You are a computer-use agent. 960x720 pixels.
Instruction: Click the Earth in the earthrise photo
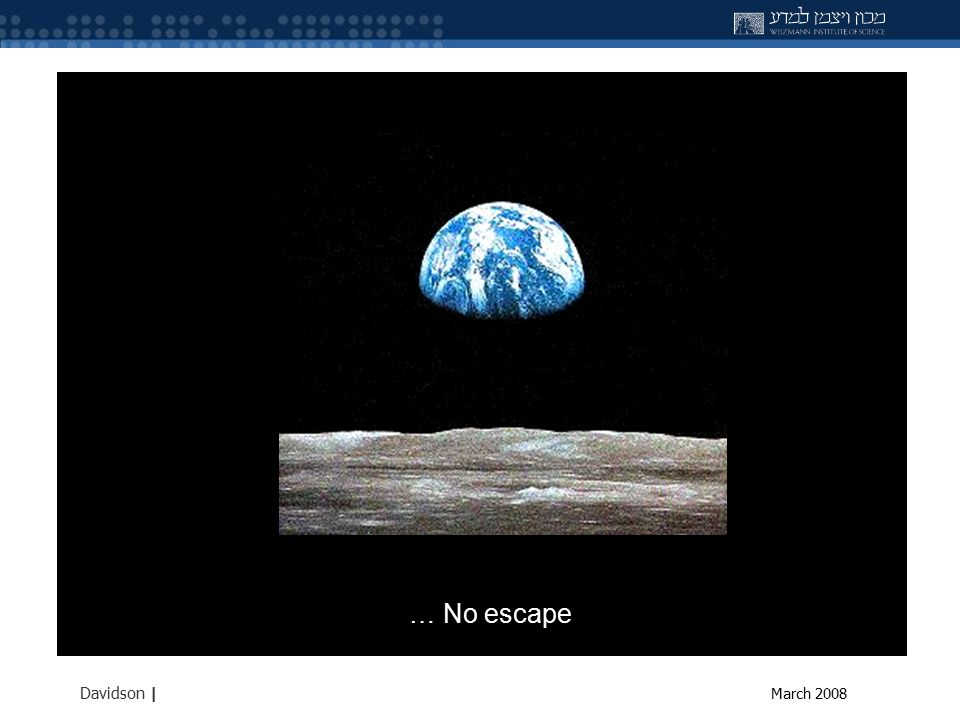(501, 260)
